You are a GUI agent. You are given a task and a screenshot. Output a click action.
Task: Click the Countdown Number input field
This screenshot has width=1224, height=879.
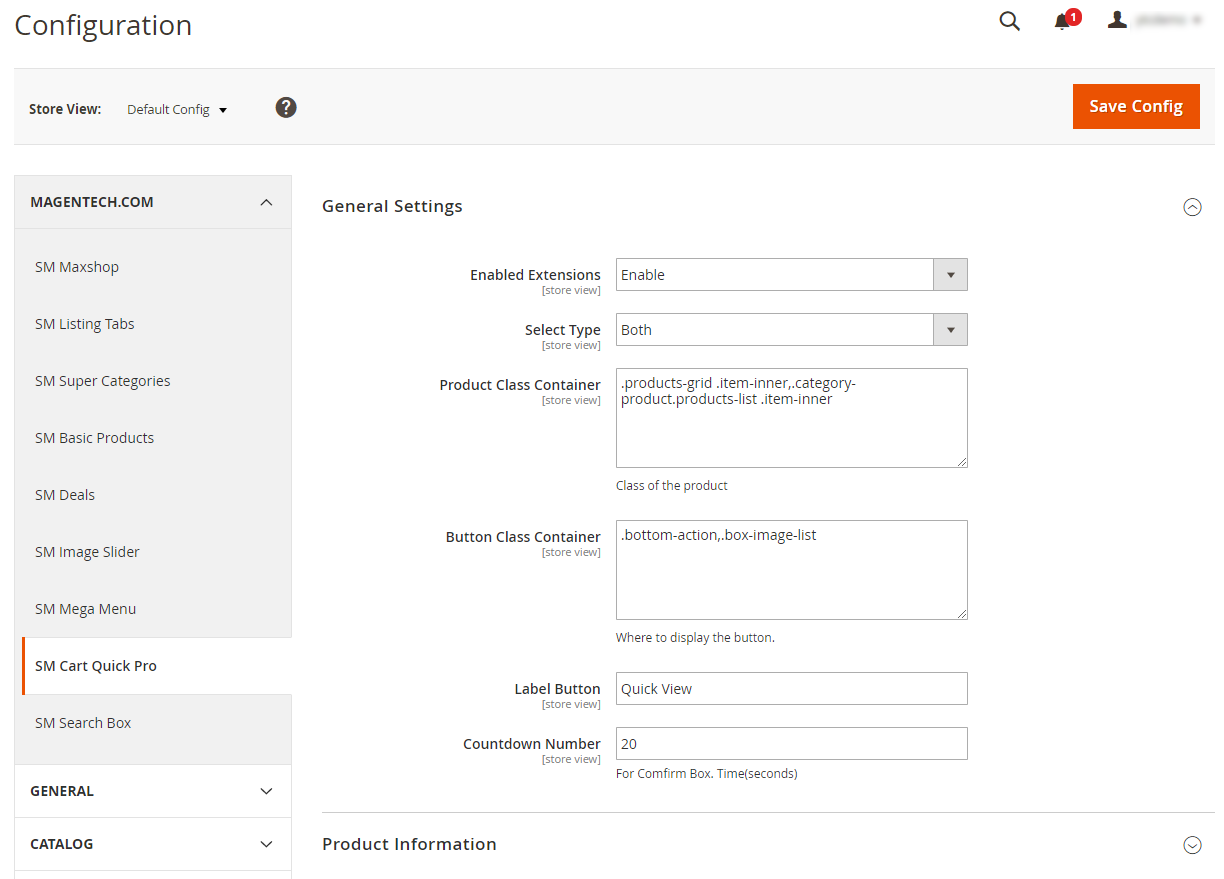[x=791, y=744]
